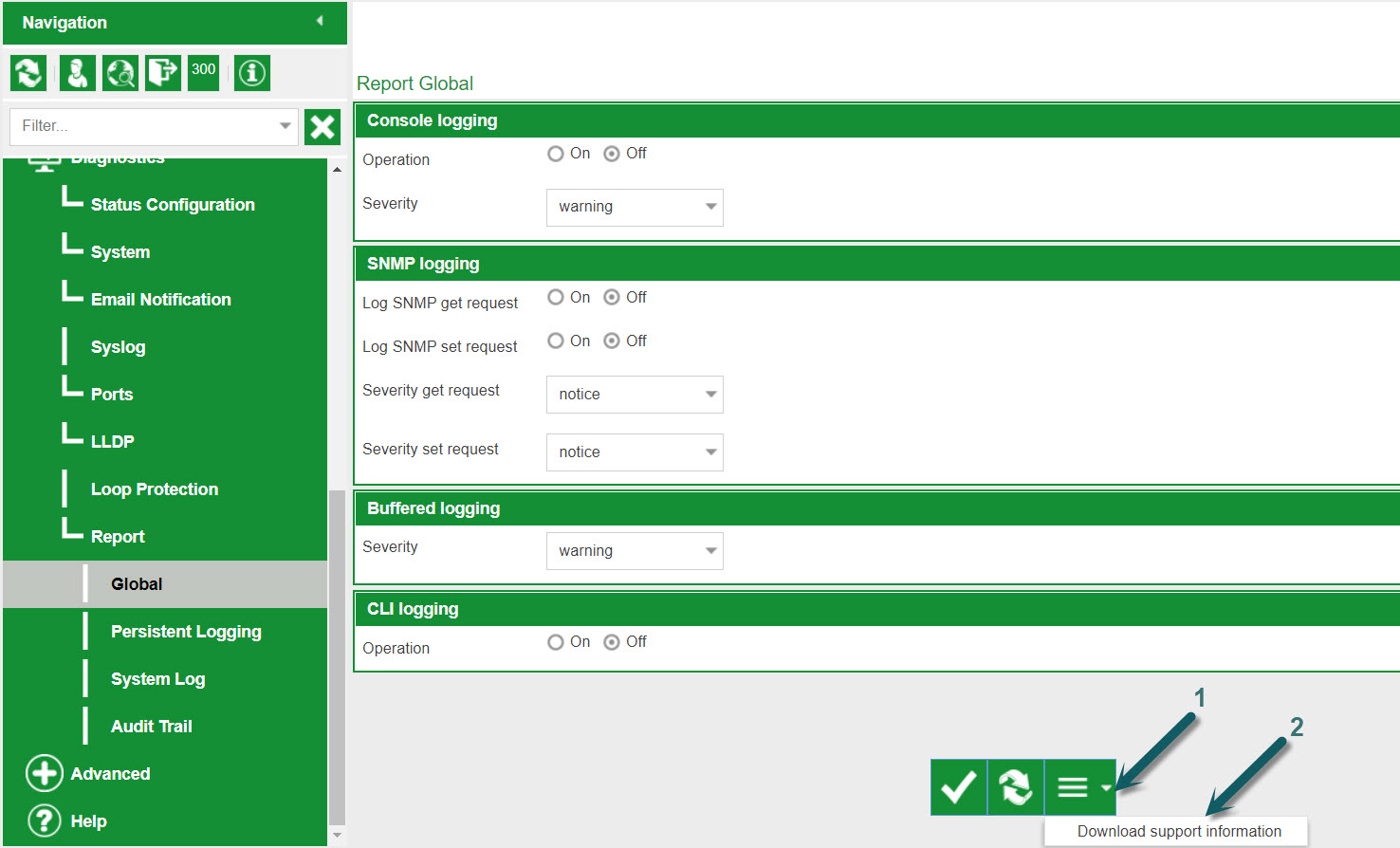Open Ports under Diagnostics
This screenshot has height=848, width=1400.
pos(112,395)
